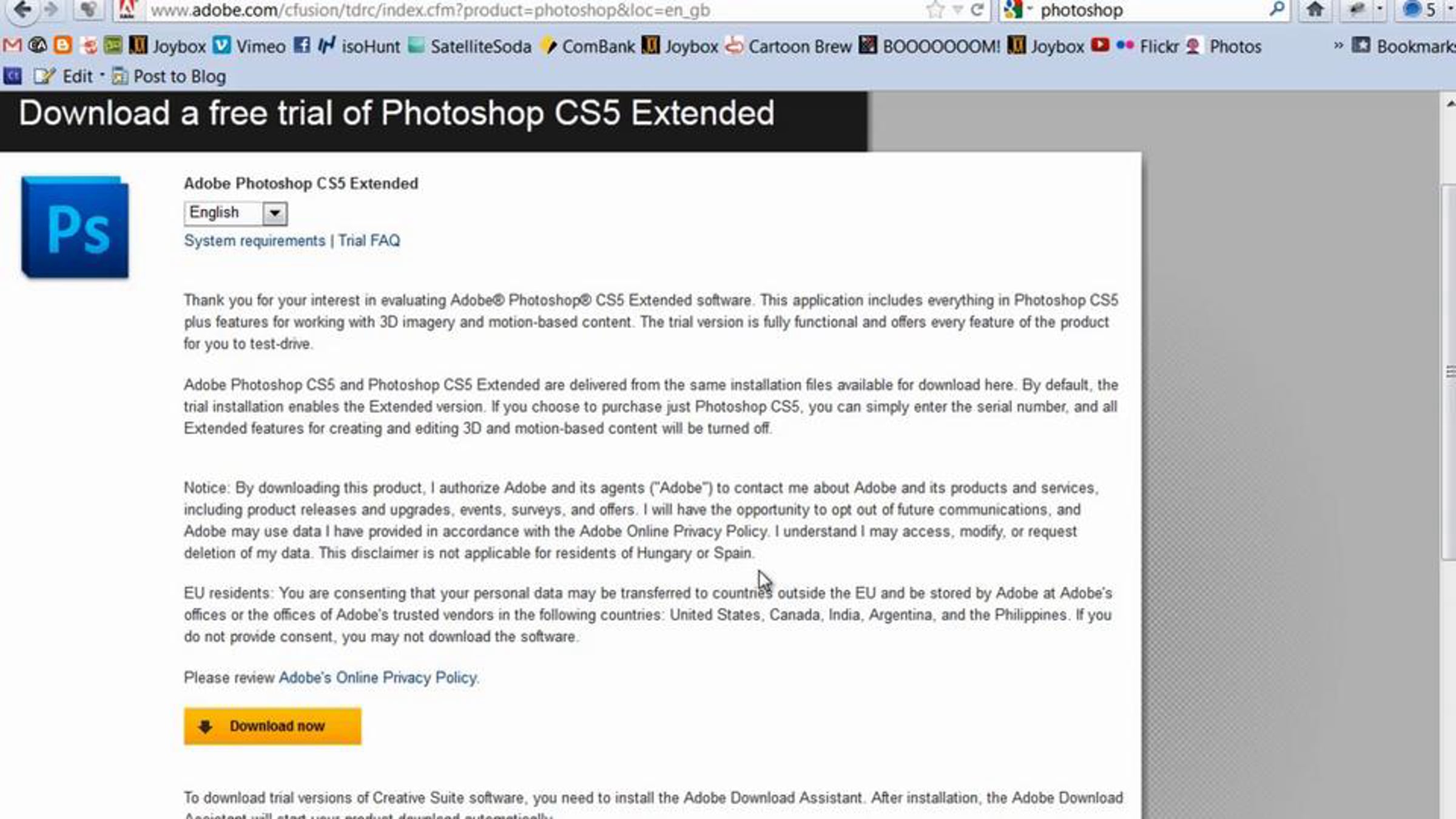This screenshot has height=819, width=1456.
Task: Reload the page with refresh icon
Action: [x=977, y=9]
